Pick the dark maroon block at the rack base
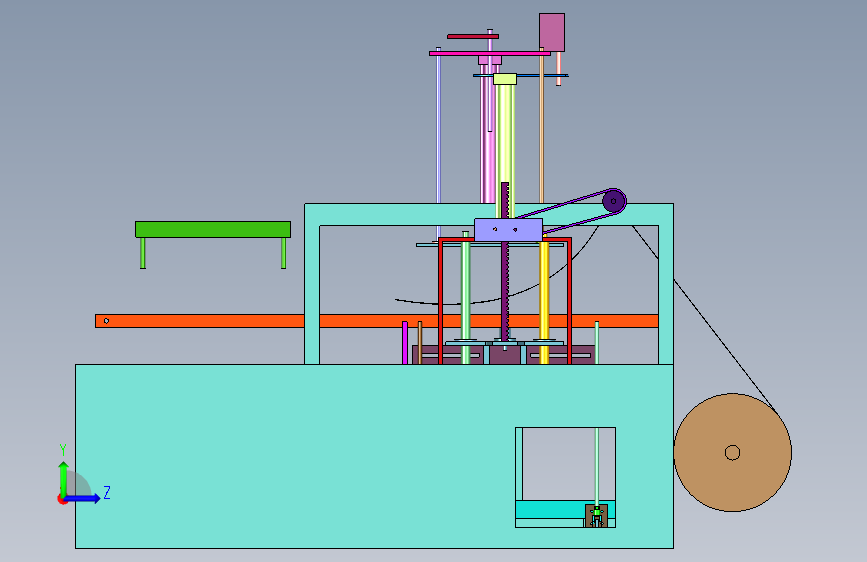Image resolution: width=867 pixels, height=562 pixels. coord(505,355)
